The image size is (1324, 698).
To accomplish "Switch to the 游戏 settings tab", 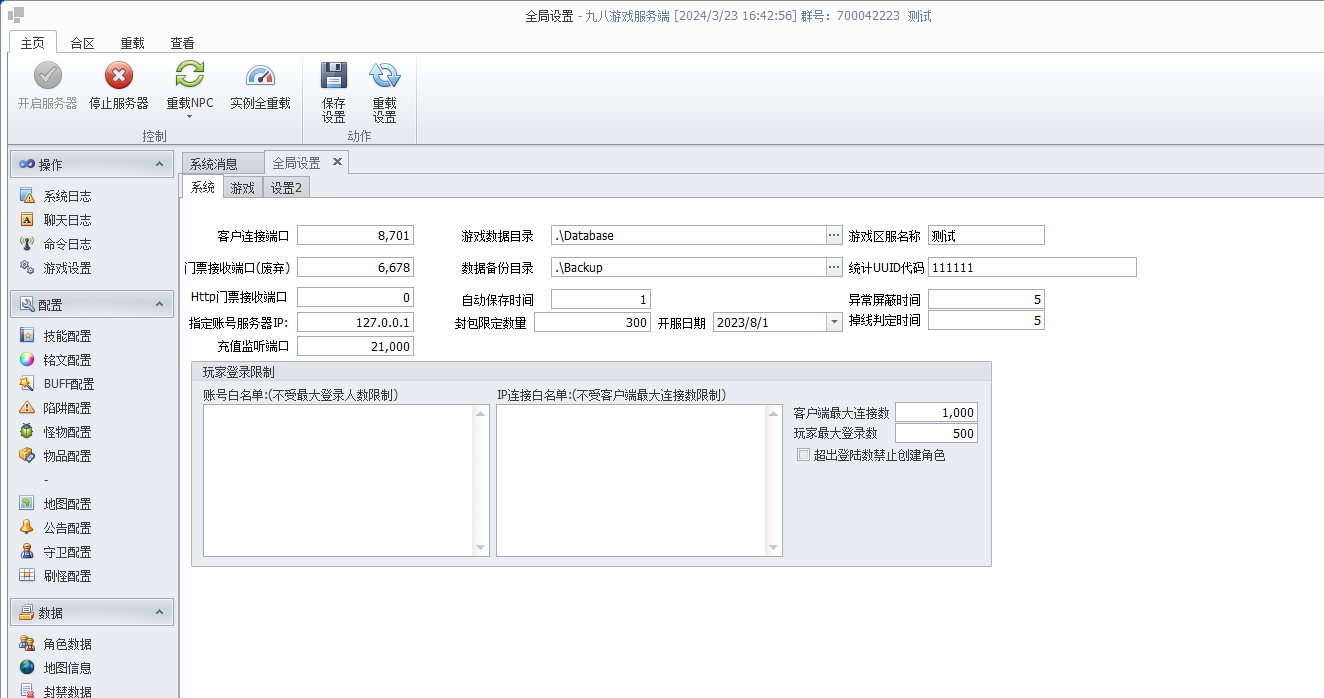I will [242, 187].
